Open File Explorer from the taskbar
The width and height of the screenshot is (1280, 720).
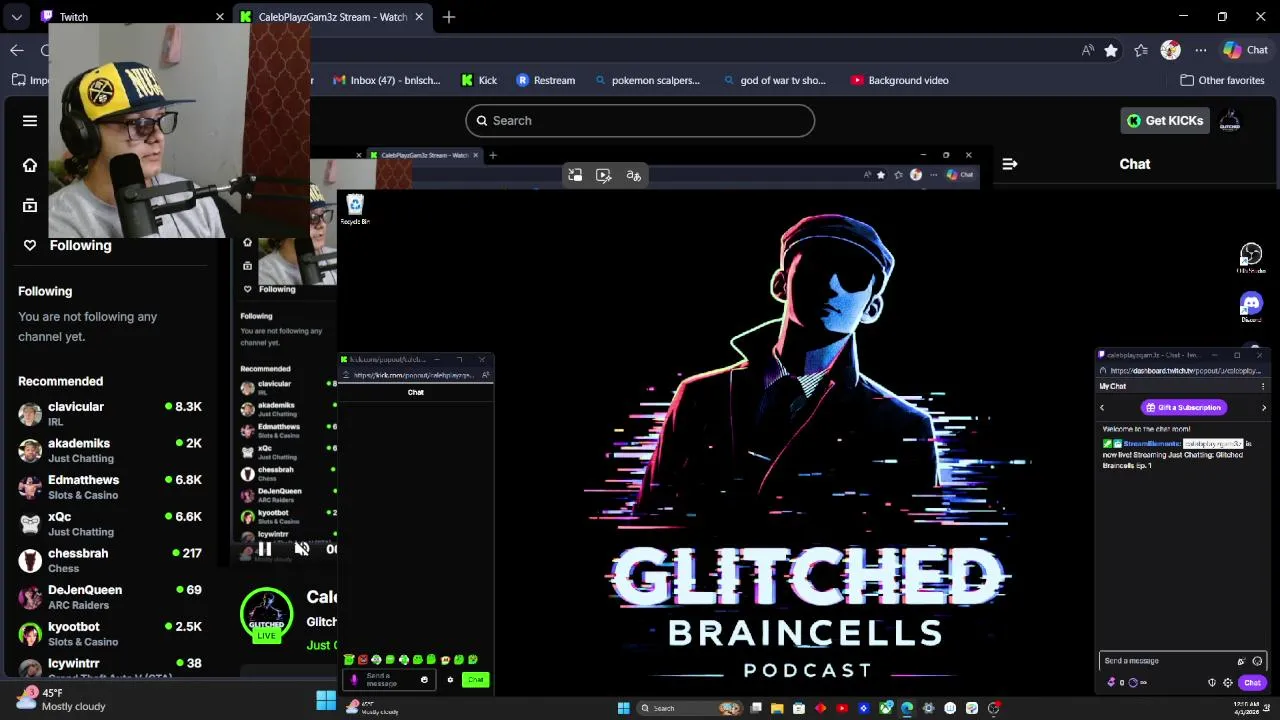pos(778,708)
